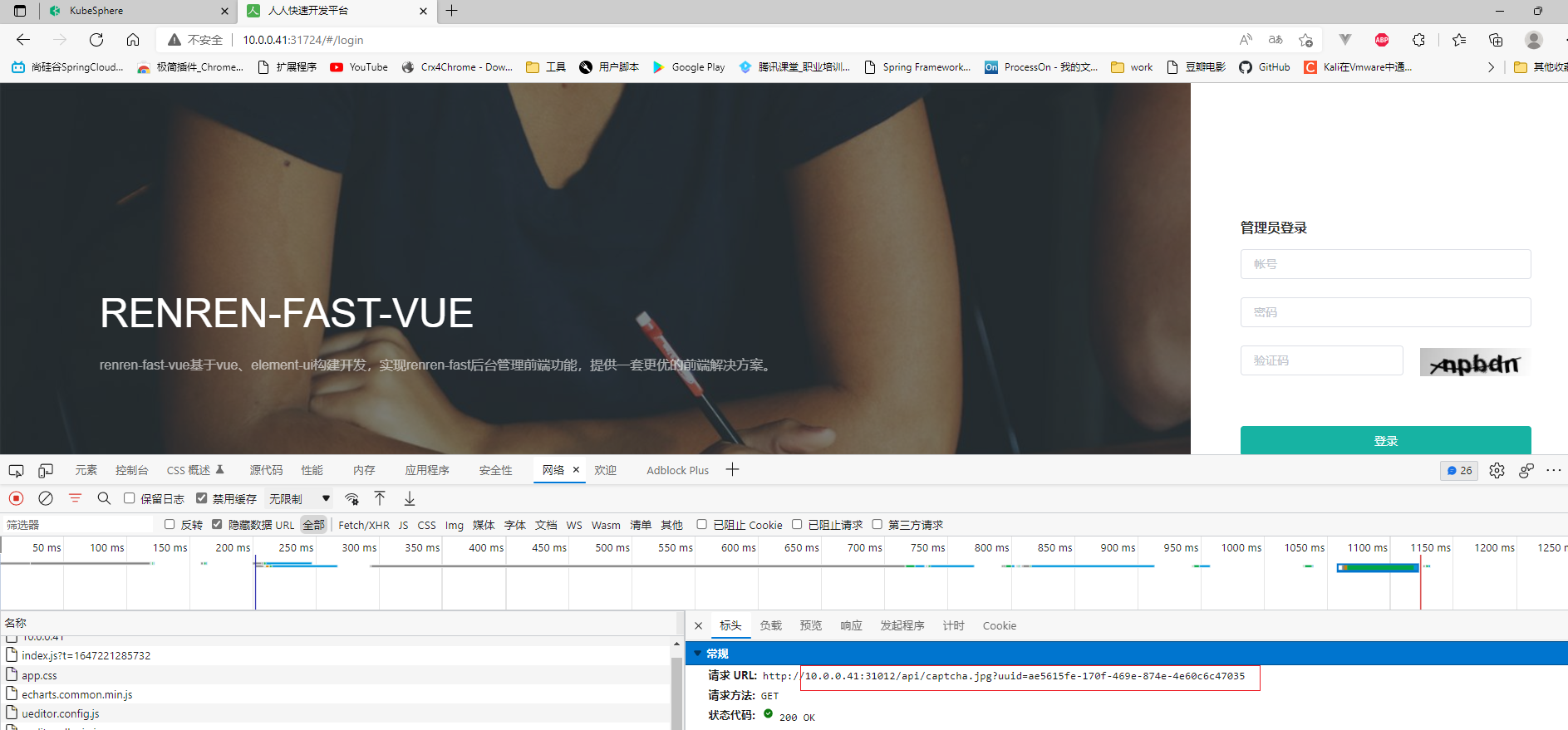Uncheck the disable cache checkbox
This screenshot has width=1568, height=730.
coord(201,498)
